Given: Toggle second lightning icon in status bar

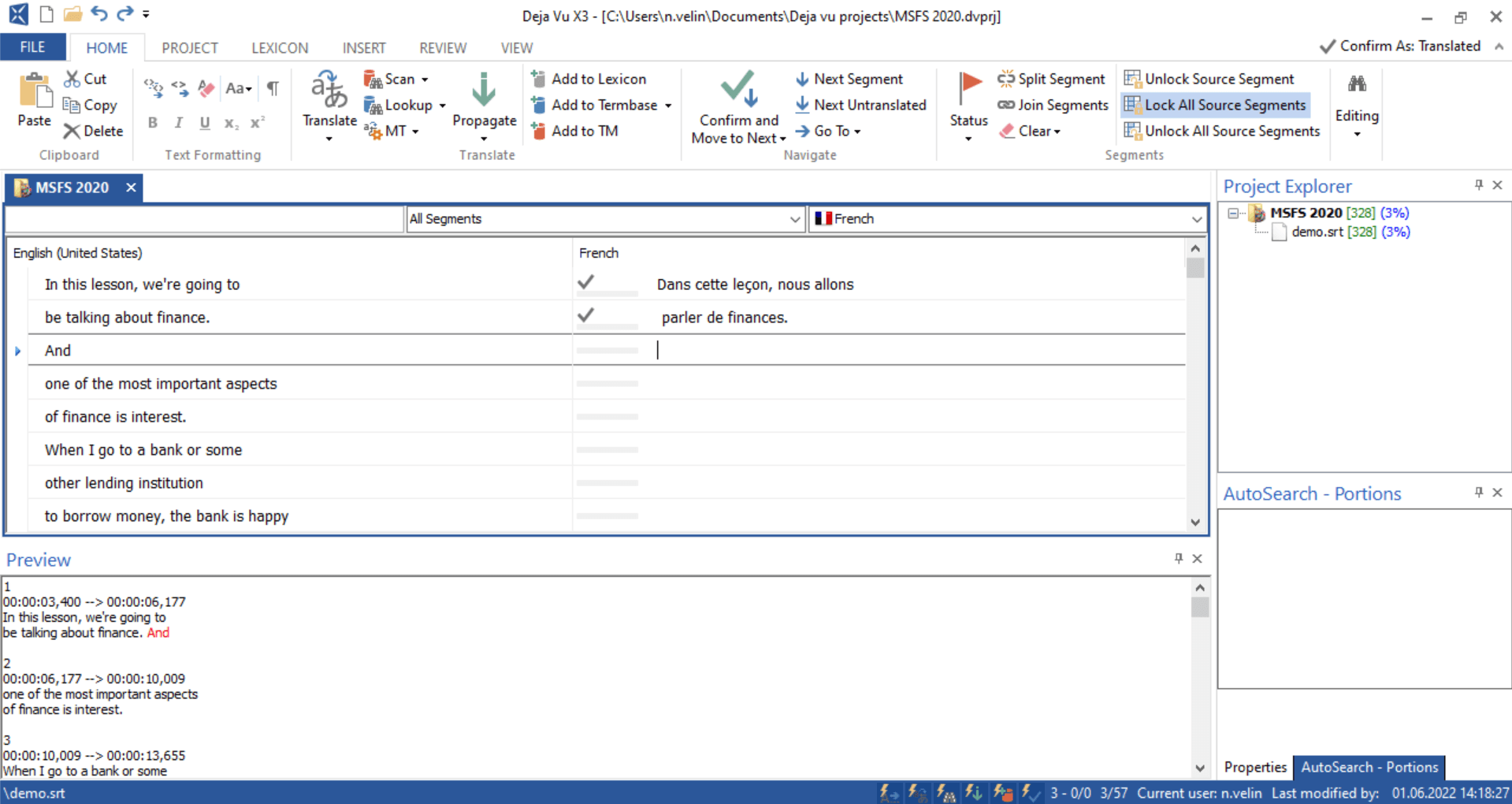Looking at the screenshot, I should 917,793.
